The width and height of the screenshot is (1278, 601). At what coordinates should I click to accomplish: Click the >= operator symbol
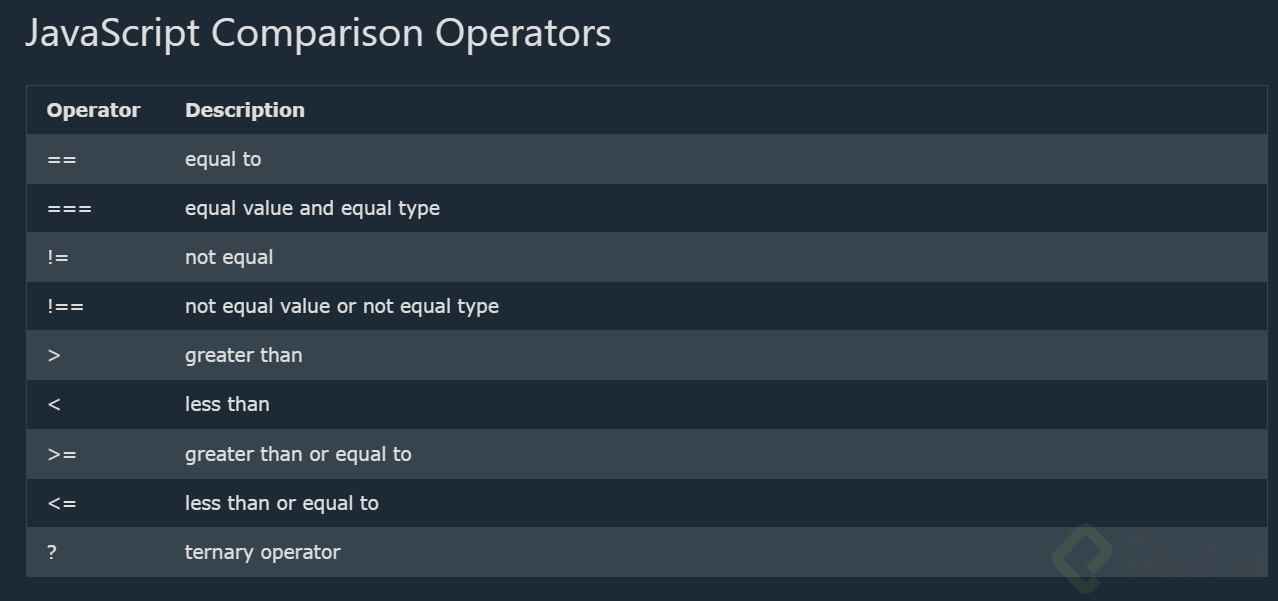coord(62,454)
